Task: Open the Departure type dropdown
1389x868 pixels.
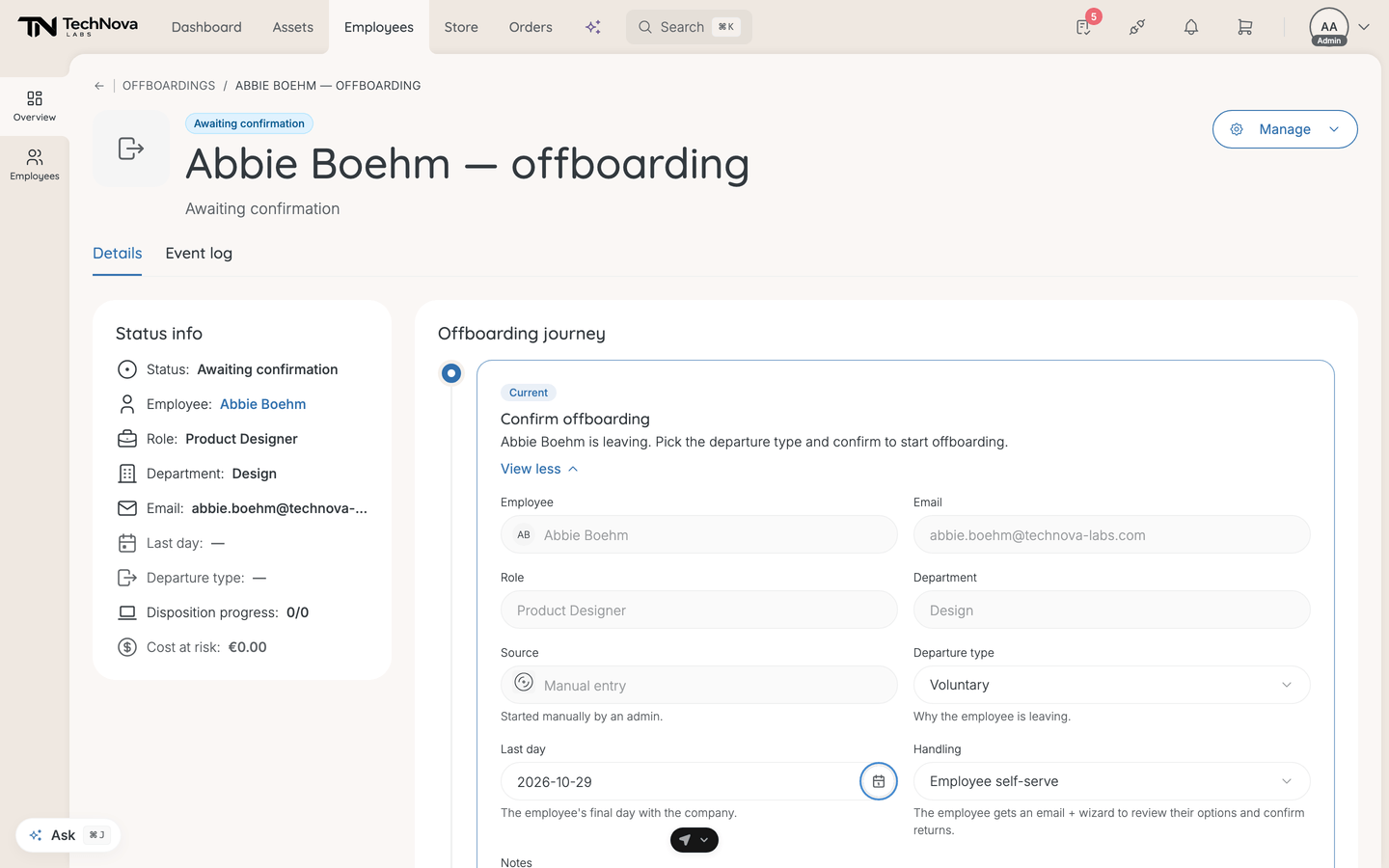Action: pos(1111,685)
